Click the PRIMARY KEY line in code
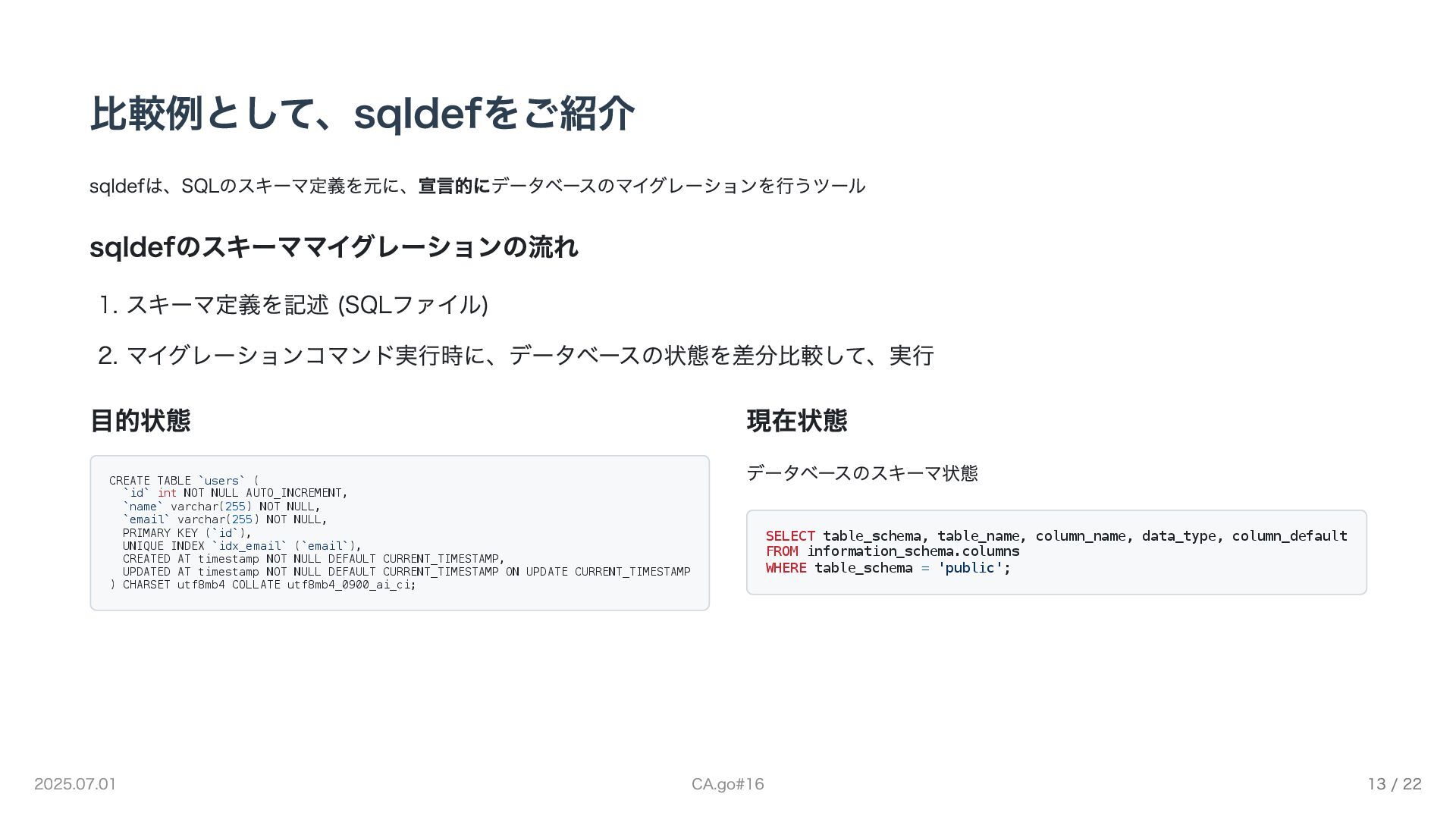 (x=187, y=533)
